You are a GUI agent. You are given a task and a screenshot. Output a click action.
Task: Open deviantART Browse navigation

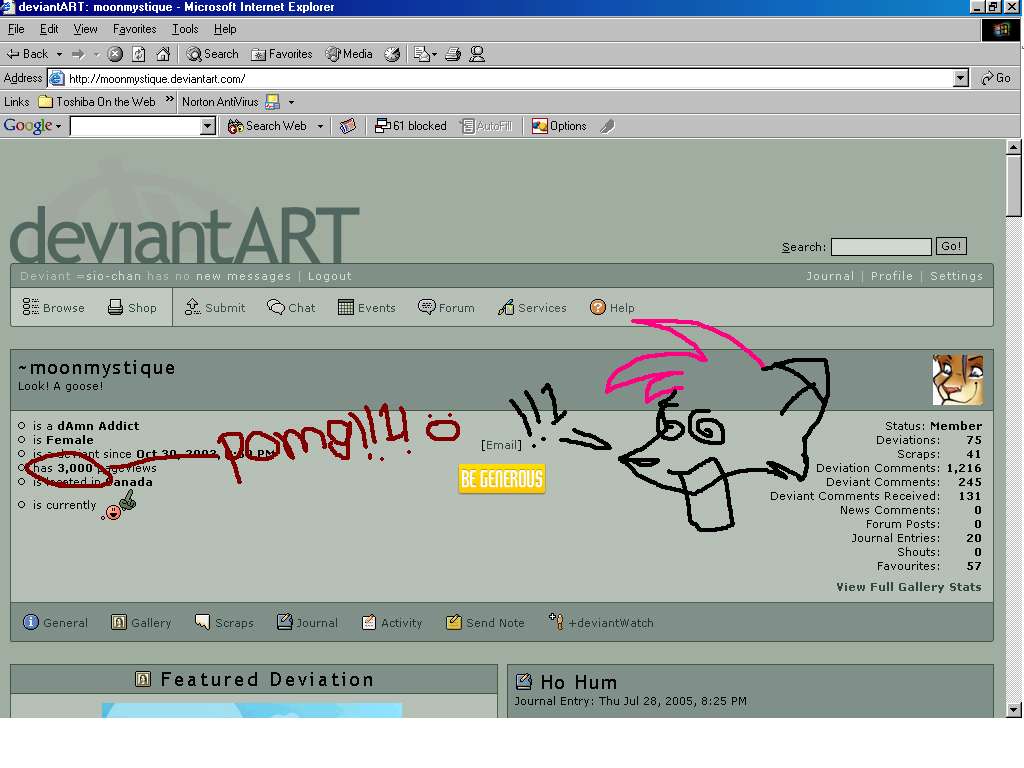click(x=54, y=308)
